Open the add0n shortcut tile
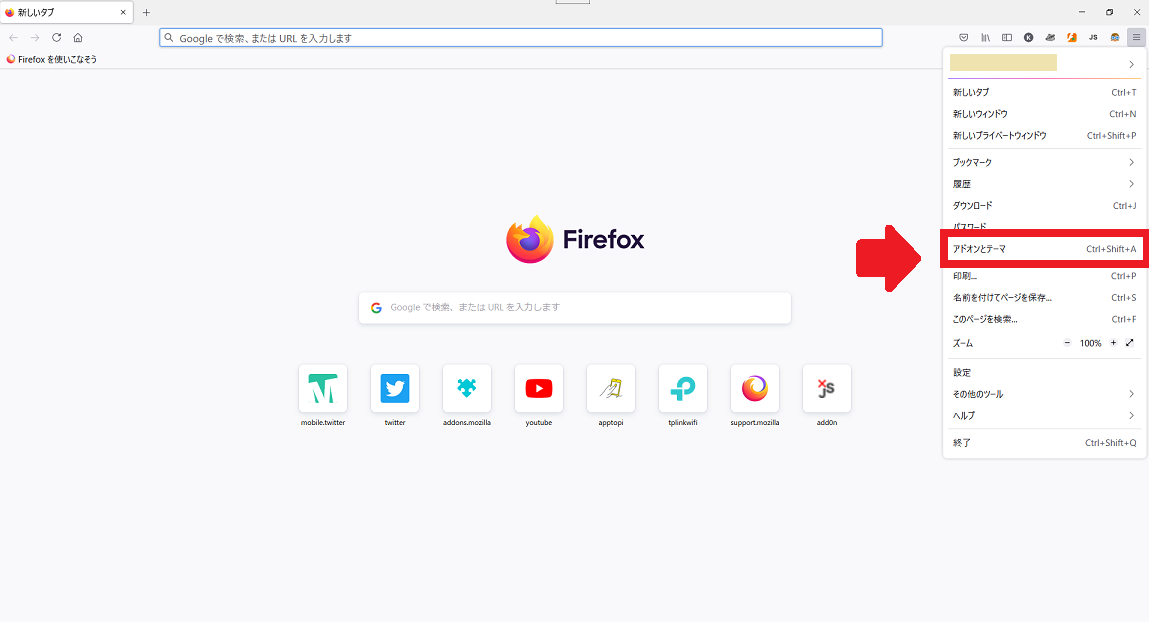 (827, 388)
